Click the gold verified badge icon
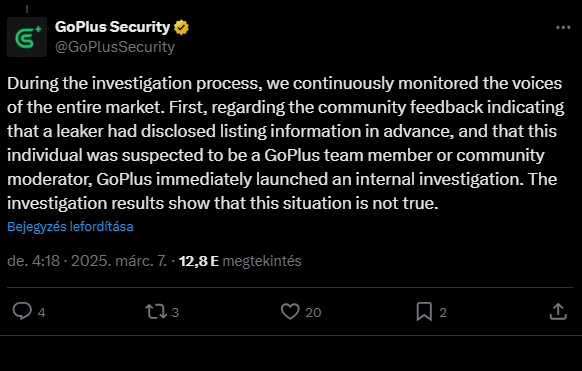 [181, 27]
